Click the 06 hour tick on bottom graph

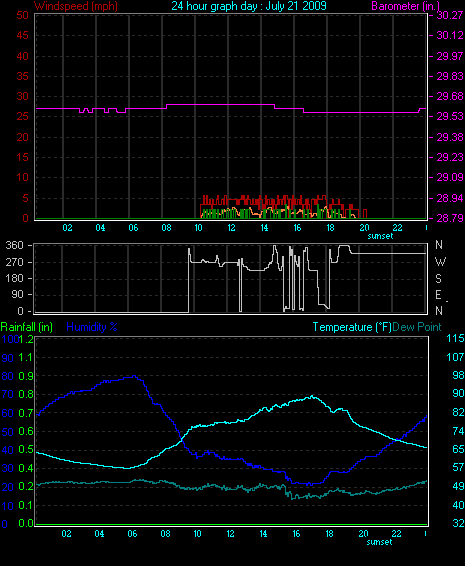(132, 534)
